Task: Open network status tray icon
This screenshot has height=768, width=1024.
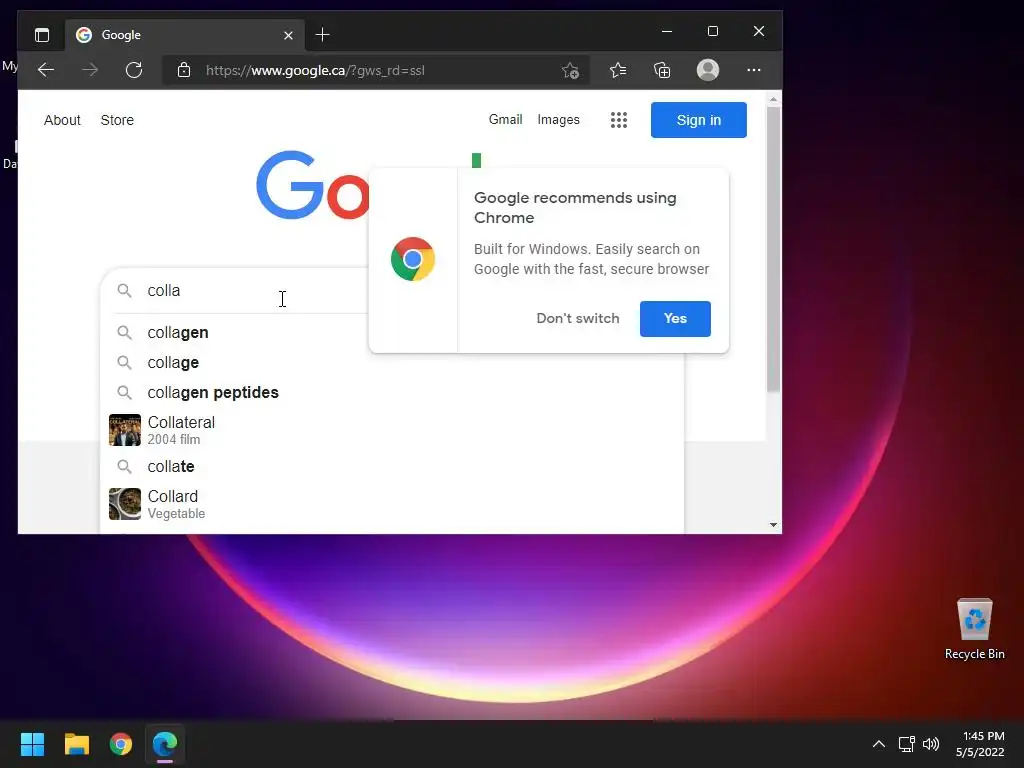Action: pos(906,744)
